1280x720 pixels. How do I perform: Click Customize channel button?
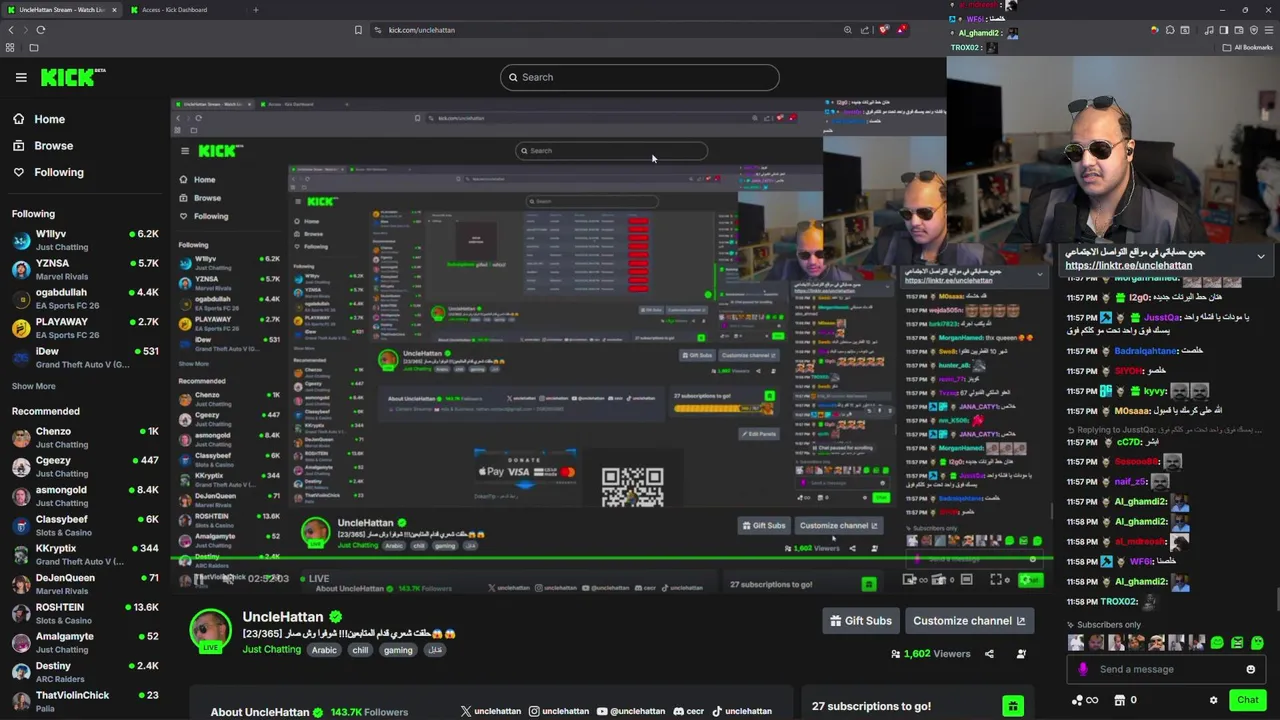coord(969,621)
